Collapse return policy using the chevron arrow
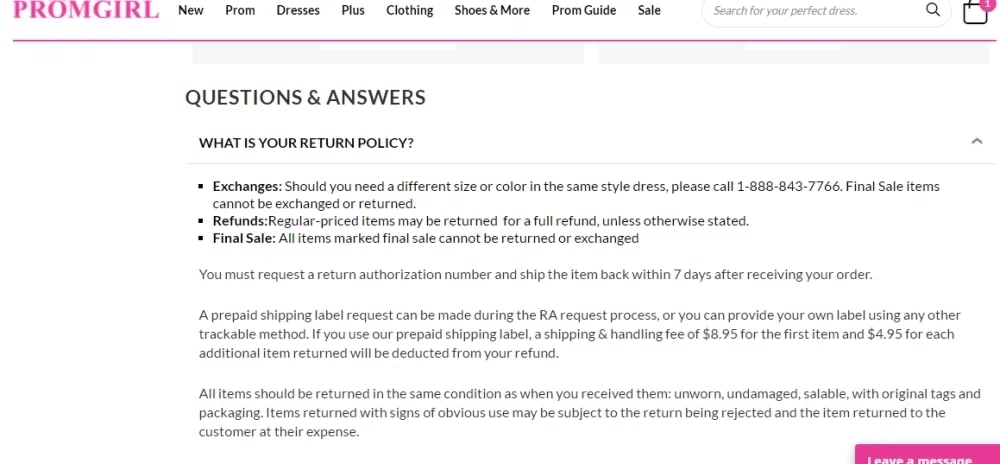1000x464 pixels. tap(977, 142)
